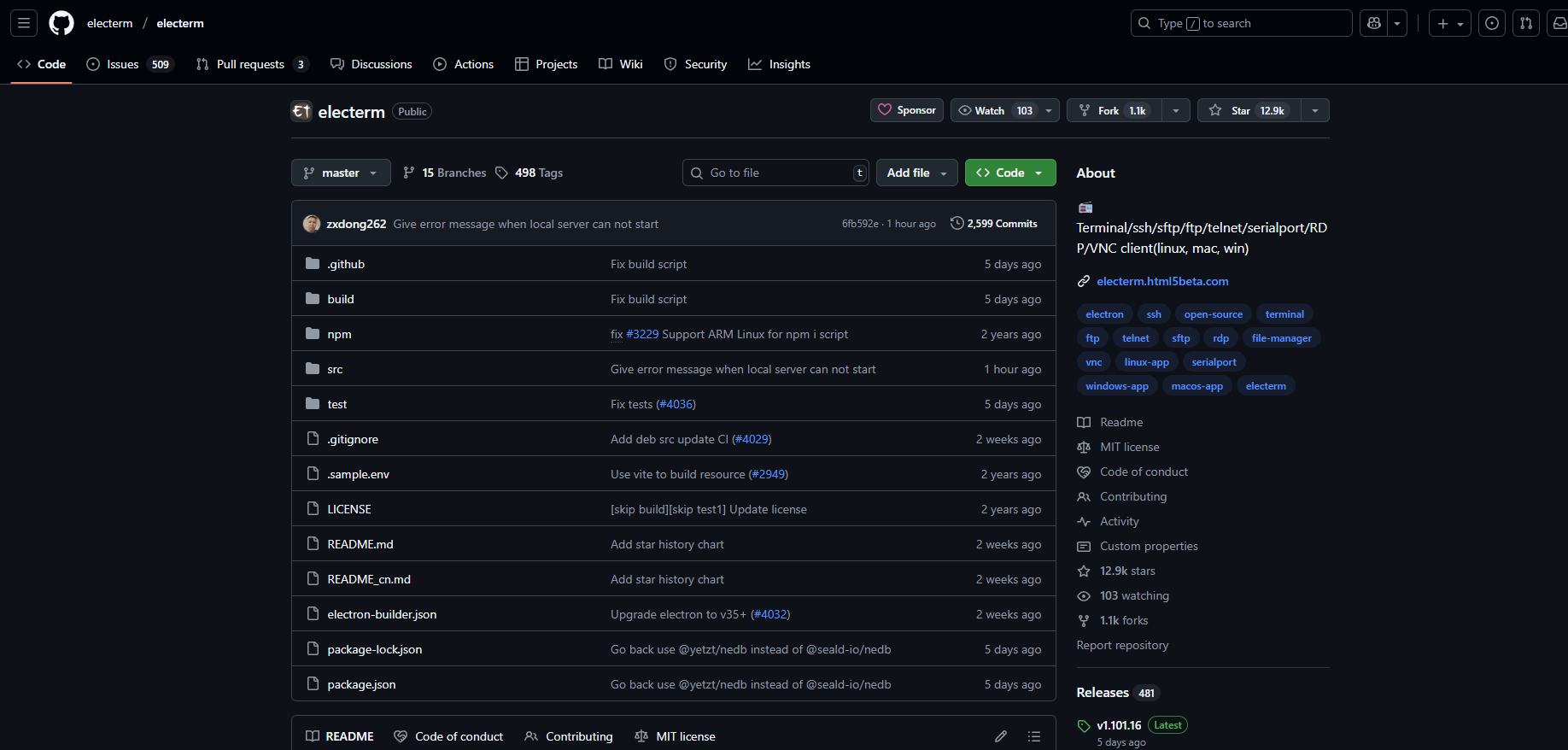Open the electron-builder.json file
This screenshot has height=750, width=1568.
382,614
